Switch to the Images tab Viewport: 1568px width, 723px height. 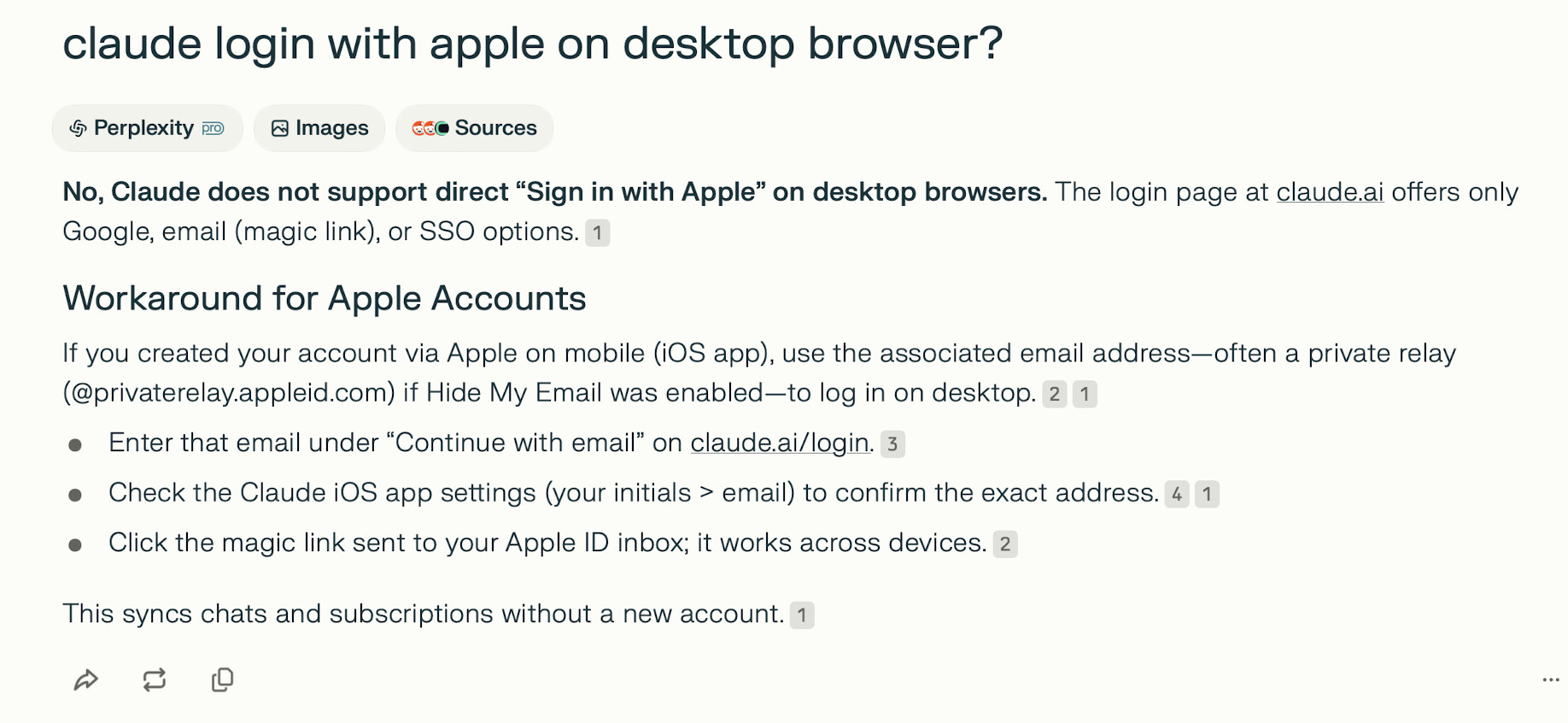pos(320,128)
